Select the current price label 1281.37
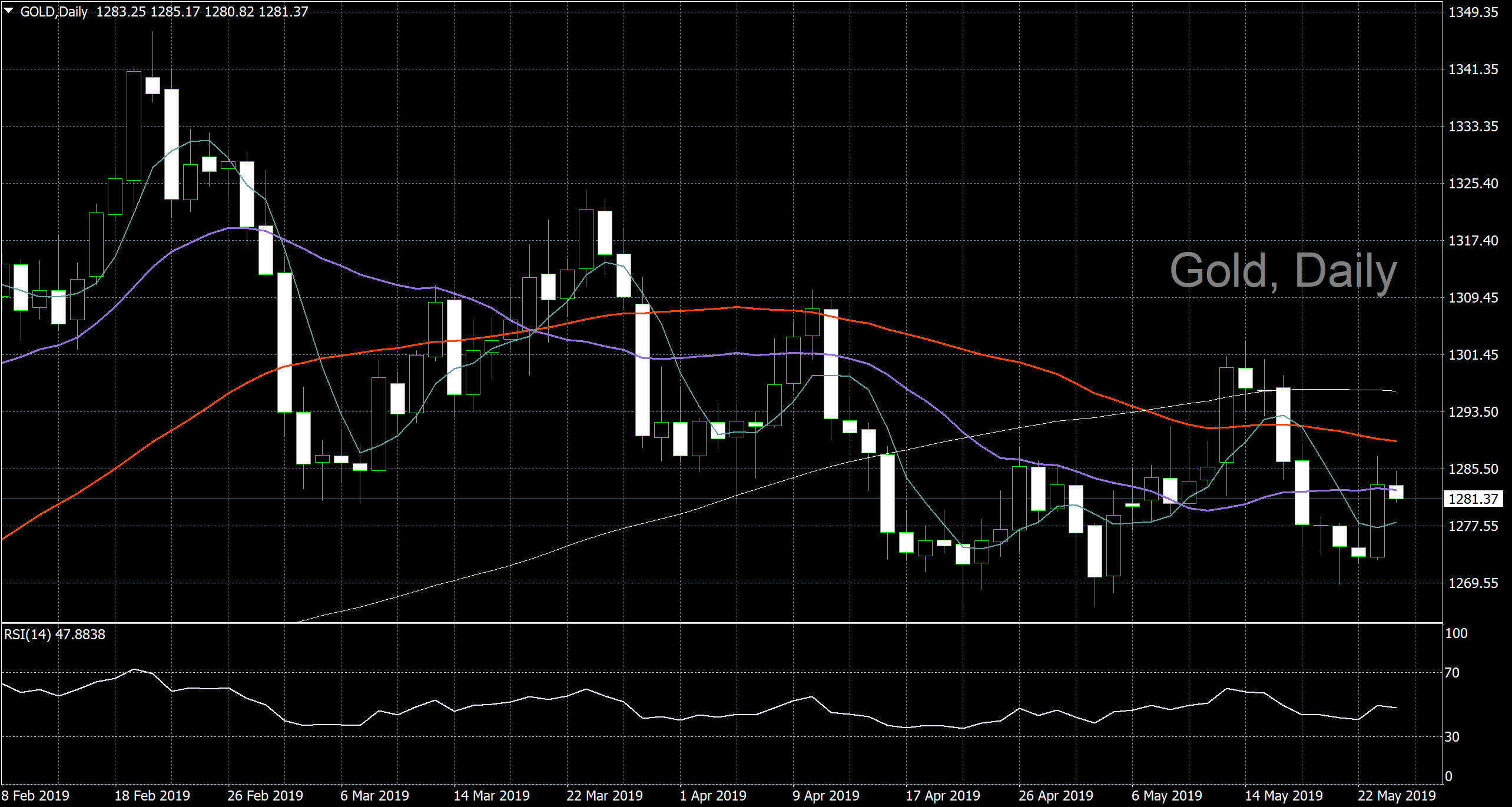Screen dimensions: 1512x807 click(x=1473, y=499)
